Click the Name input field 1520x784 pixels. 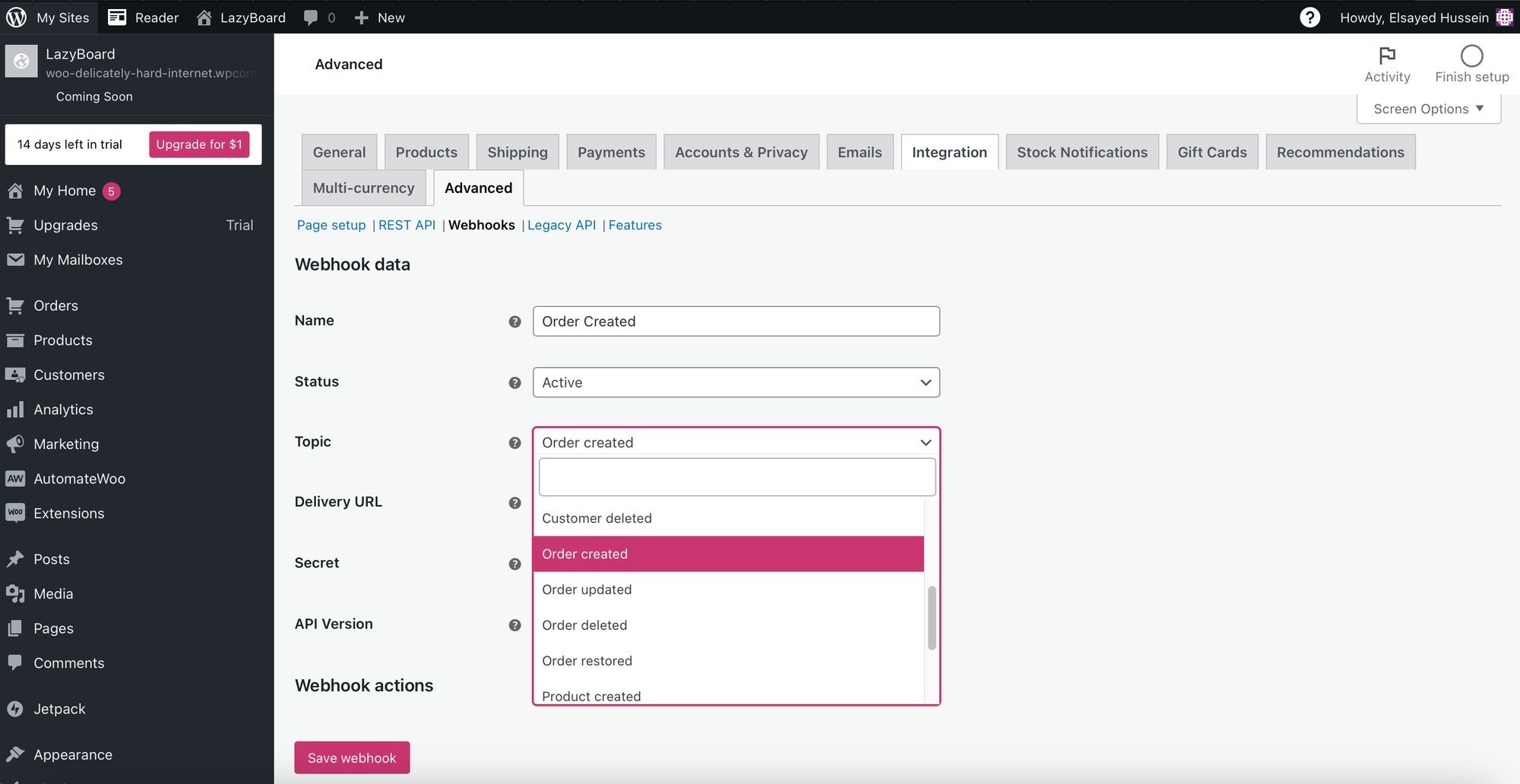pos(736,321)
